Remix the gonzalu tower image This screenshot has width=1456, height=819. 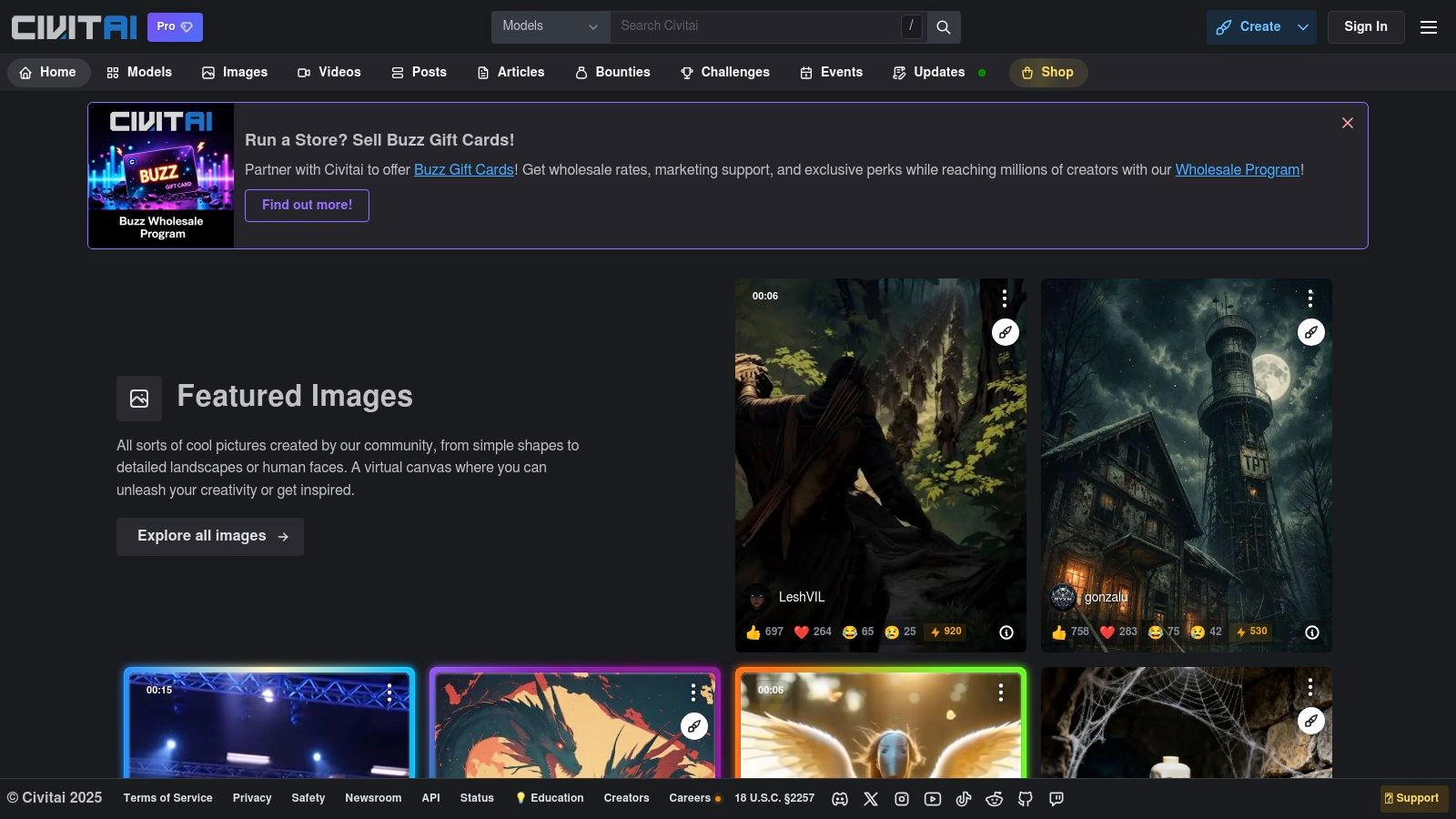point(1310,332)
